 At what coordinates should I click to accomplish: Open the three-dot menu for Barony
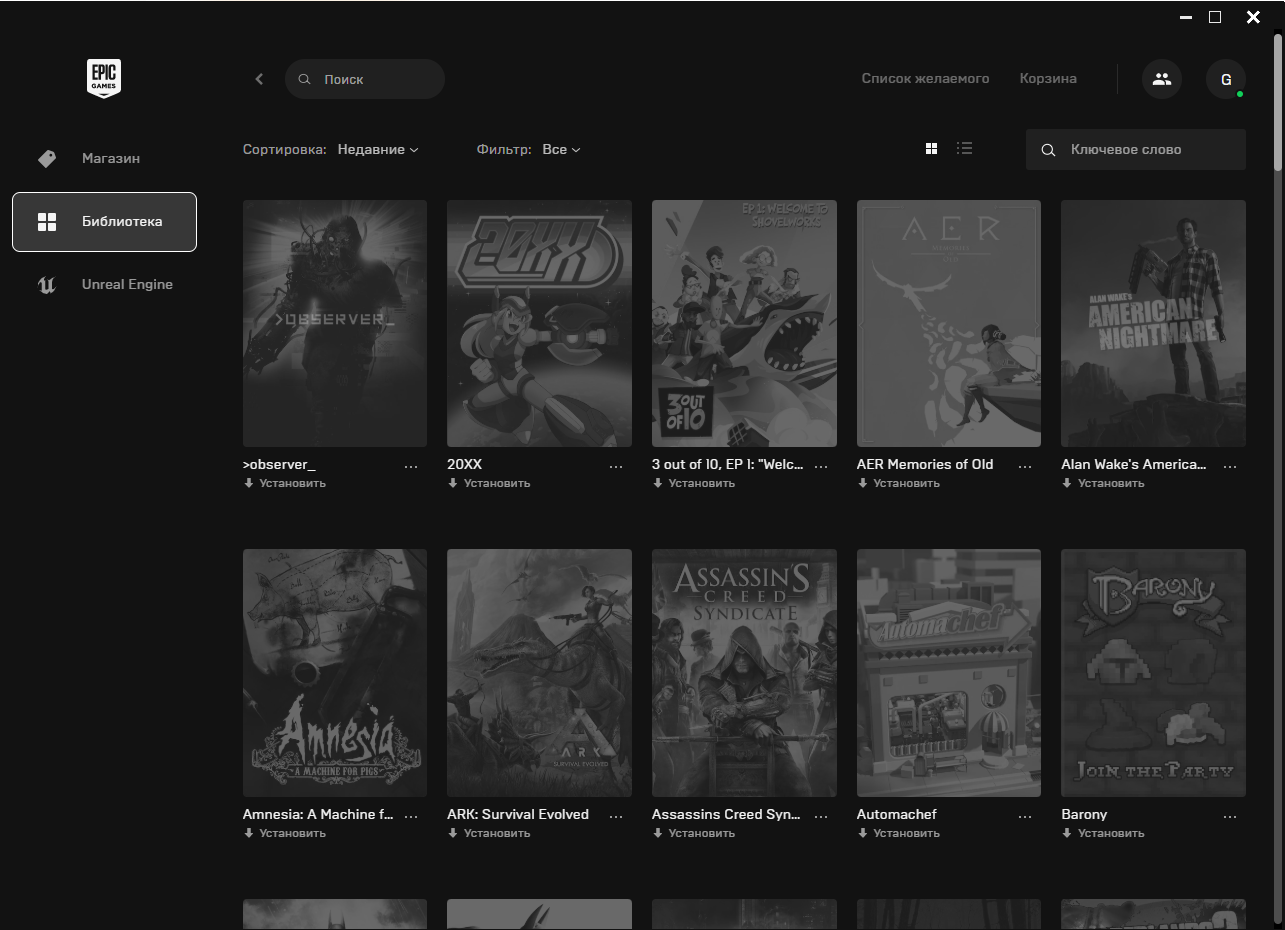pyautogui.click(x=1230, y=816)
